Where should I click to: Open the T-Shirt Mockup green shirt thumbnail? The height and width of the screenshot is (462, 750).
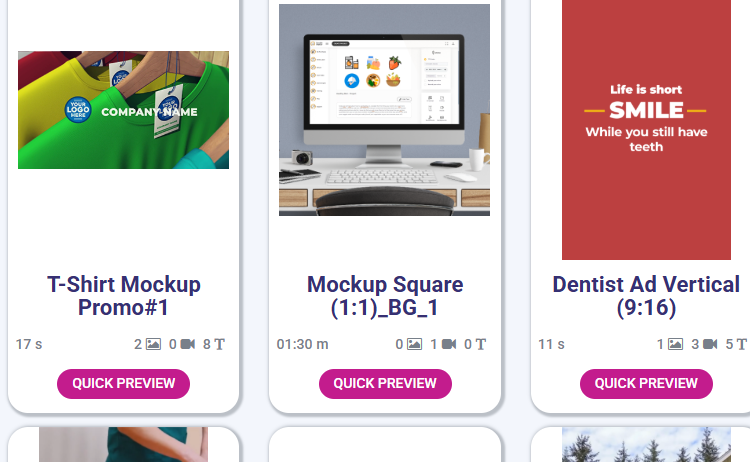pos(123,110)
